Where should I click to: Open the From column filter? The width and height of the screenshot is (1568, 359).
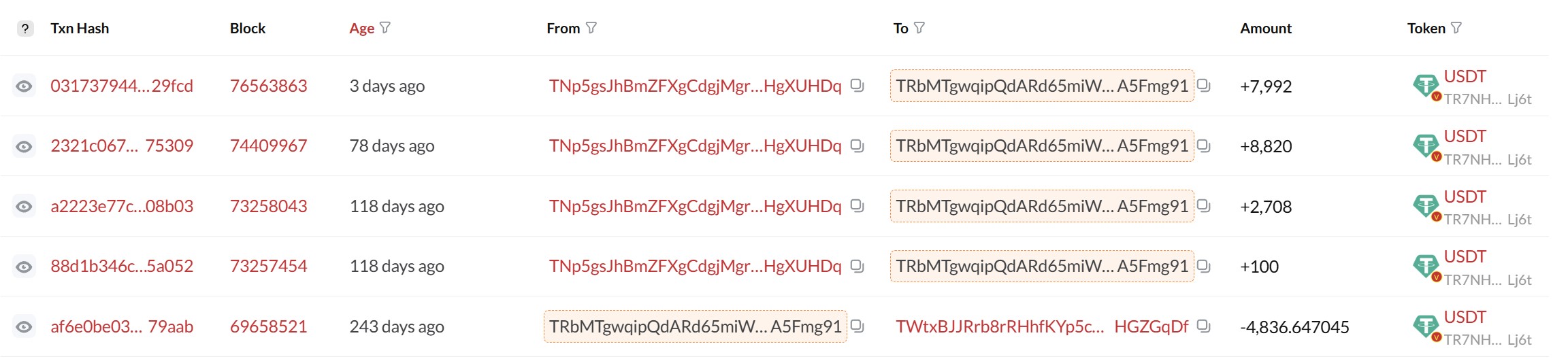(591, 28)
